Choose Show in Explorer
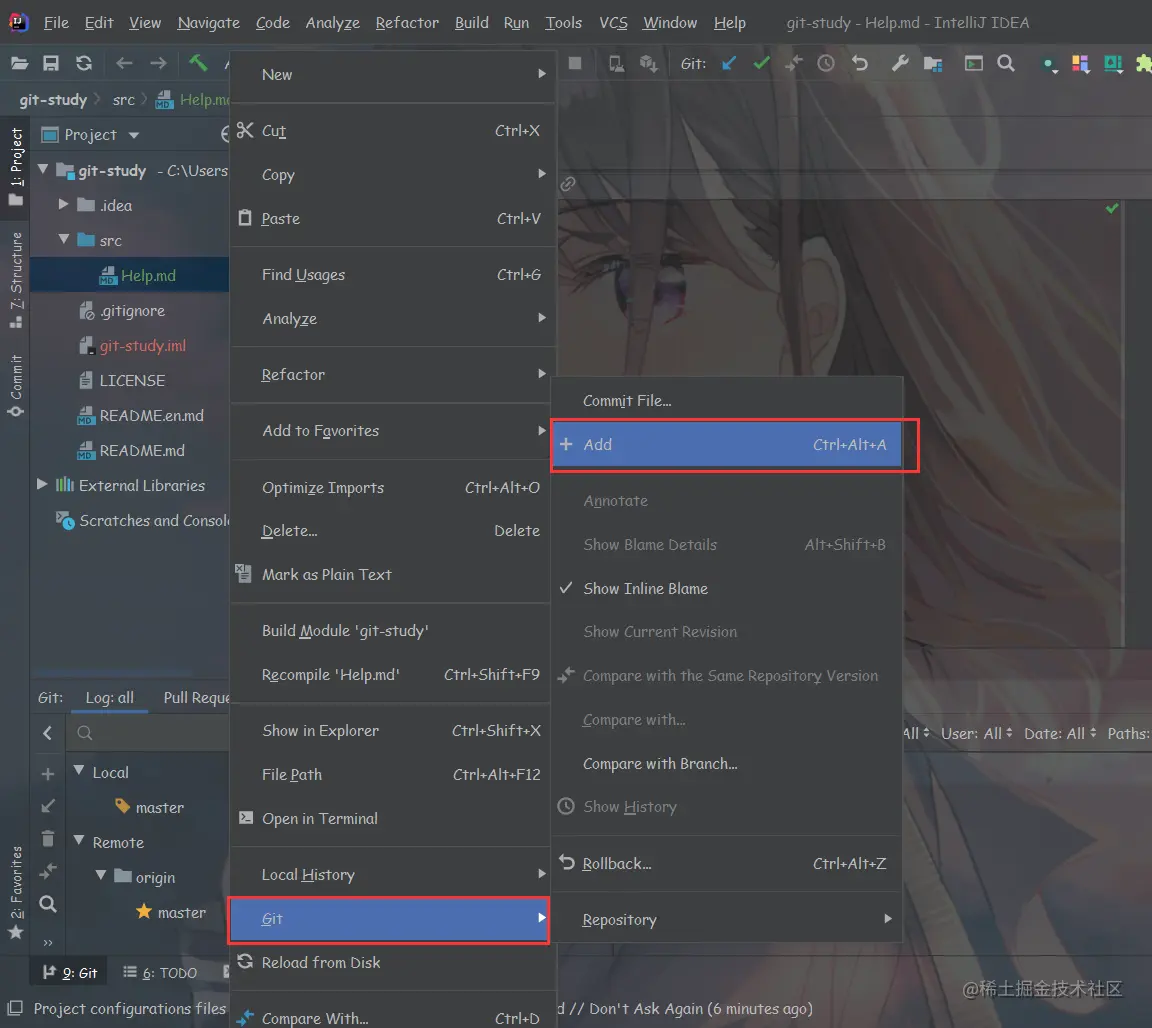This screenshot has width=1152, height=1028. click(x=389, y=730)
